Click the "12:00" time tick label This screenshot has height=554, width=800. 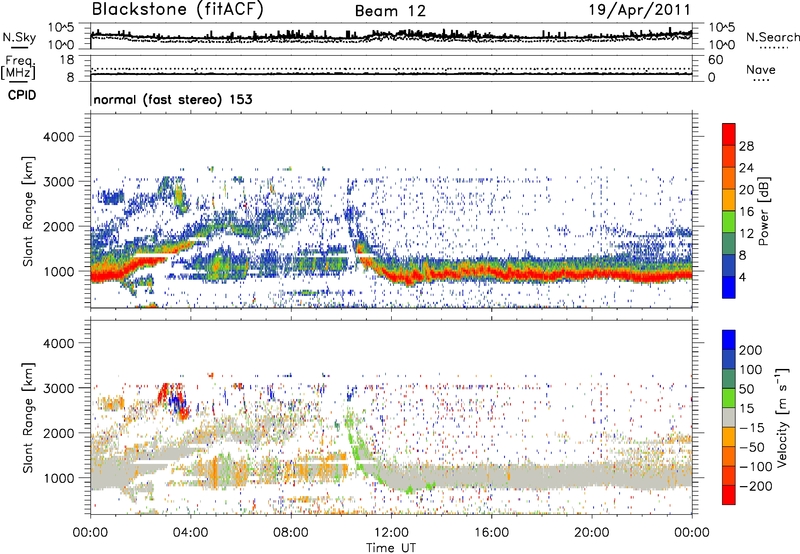point(391,533)
